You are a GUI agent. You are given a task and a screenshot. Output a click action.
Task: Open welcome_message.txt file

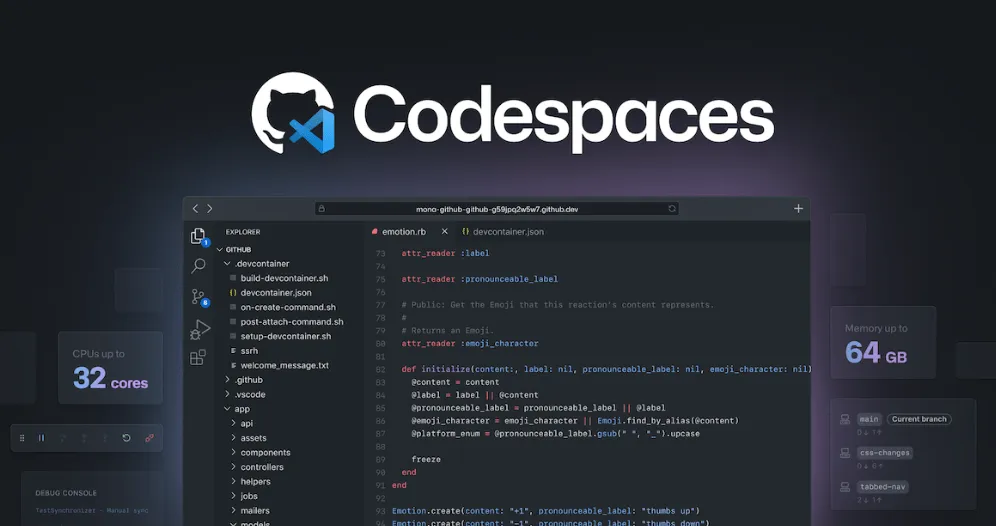285,365
